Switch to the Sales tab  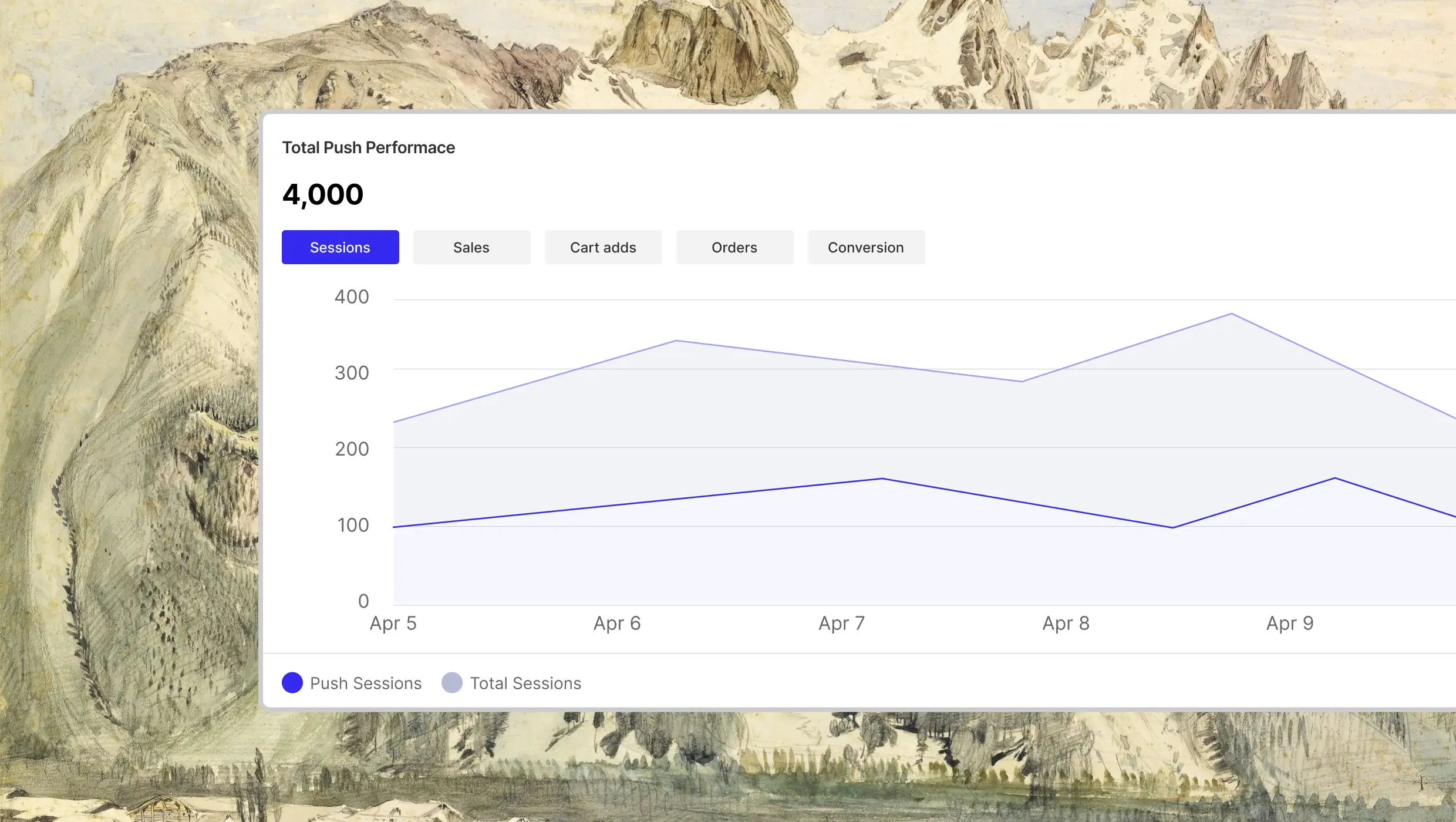pos(471,247)
